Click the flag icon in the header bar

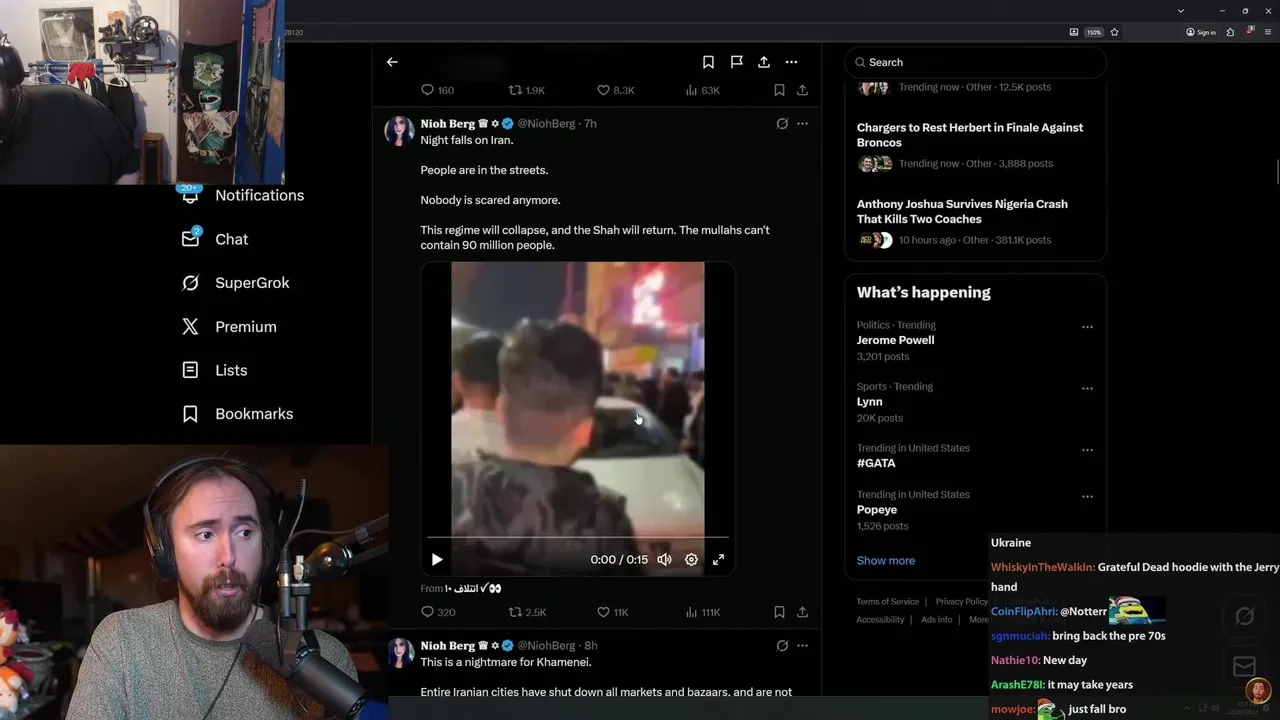[x=736, y=62]
